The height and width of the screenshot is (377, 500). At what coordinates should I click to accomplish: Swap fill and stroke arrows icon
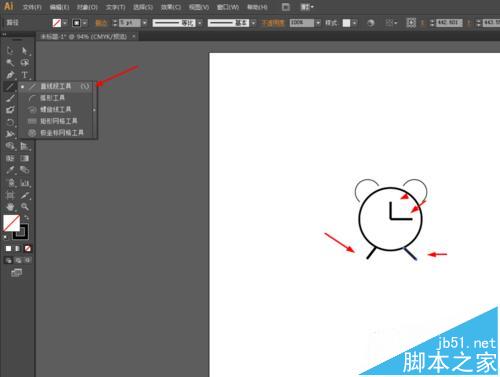(x=27, y=217)
